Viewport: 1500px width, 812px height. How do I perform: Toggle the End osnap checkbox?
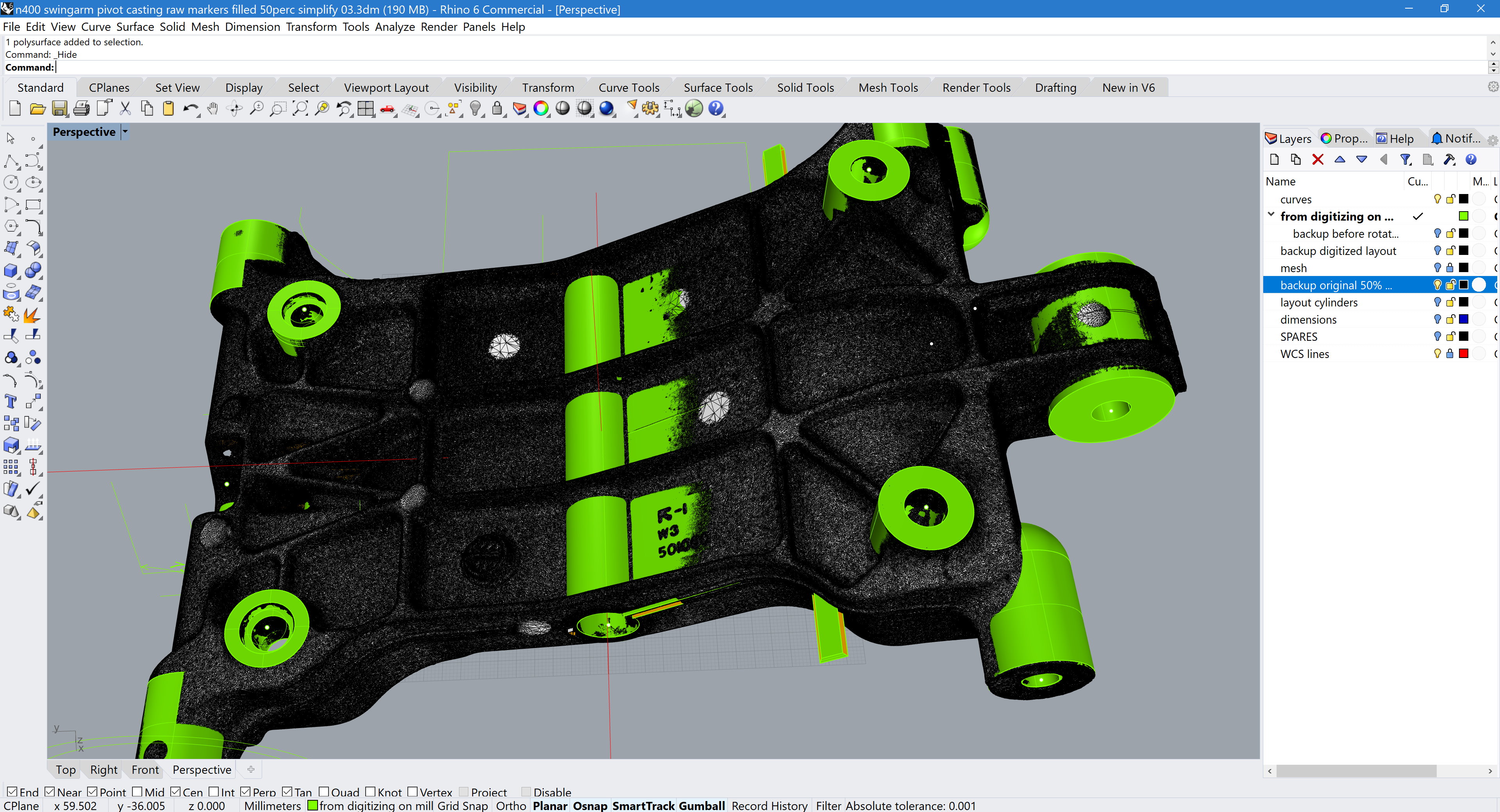click(12, 792)
